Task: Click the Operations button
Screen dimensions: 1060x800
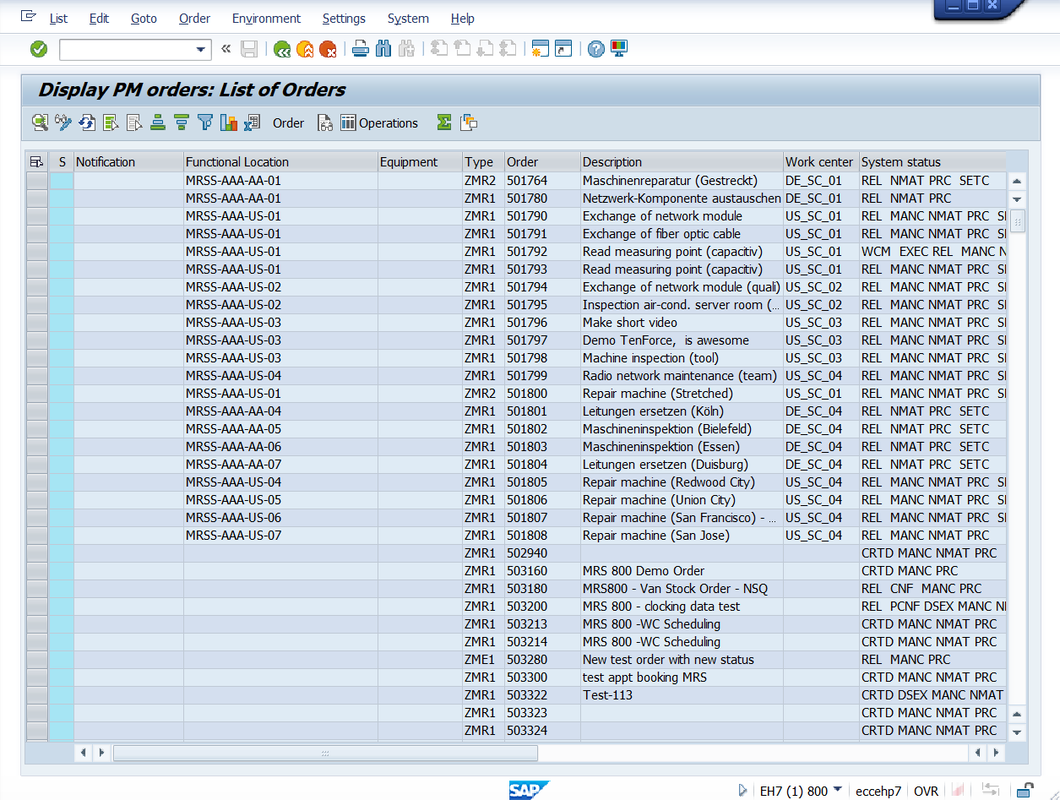Action: tap(379, 123)
